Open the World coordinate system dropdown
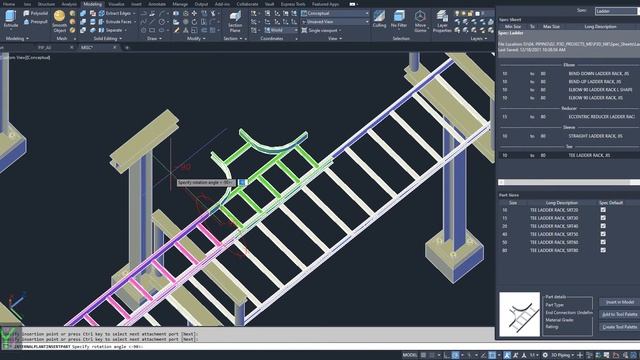This screenshot has height=360, width=640. (x=281, y=30)
